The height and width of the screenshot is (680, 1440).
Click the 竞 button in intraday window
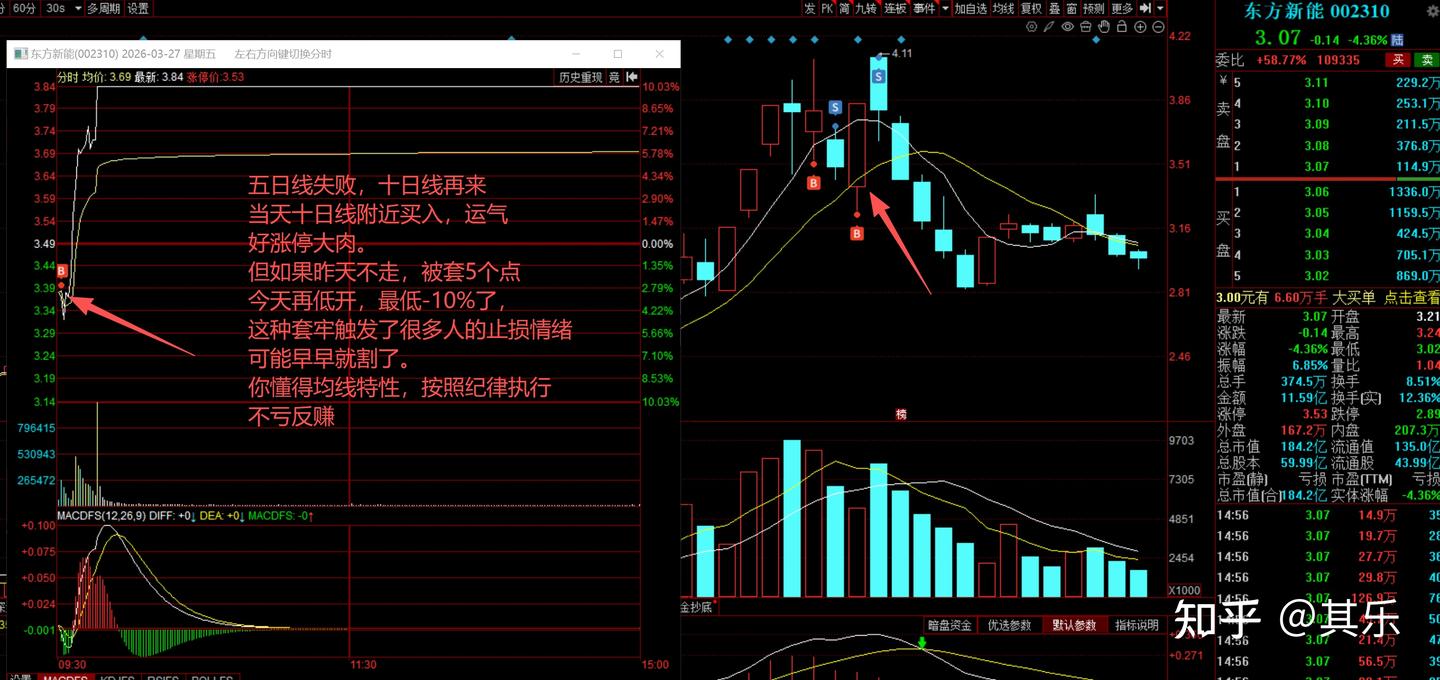pos(615,77)
